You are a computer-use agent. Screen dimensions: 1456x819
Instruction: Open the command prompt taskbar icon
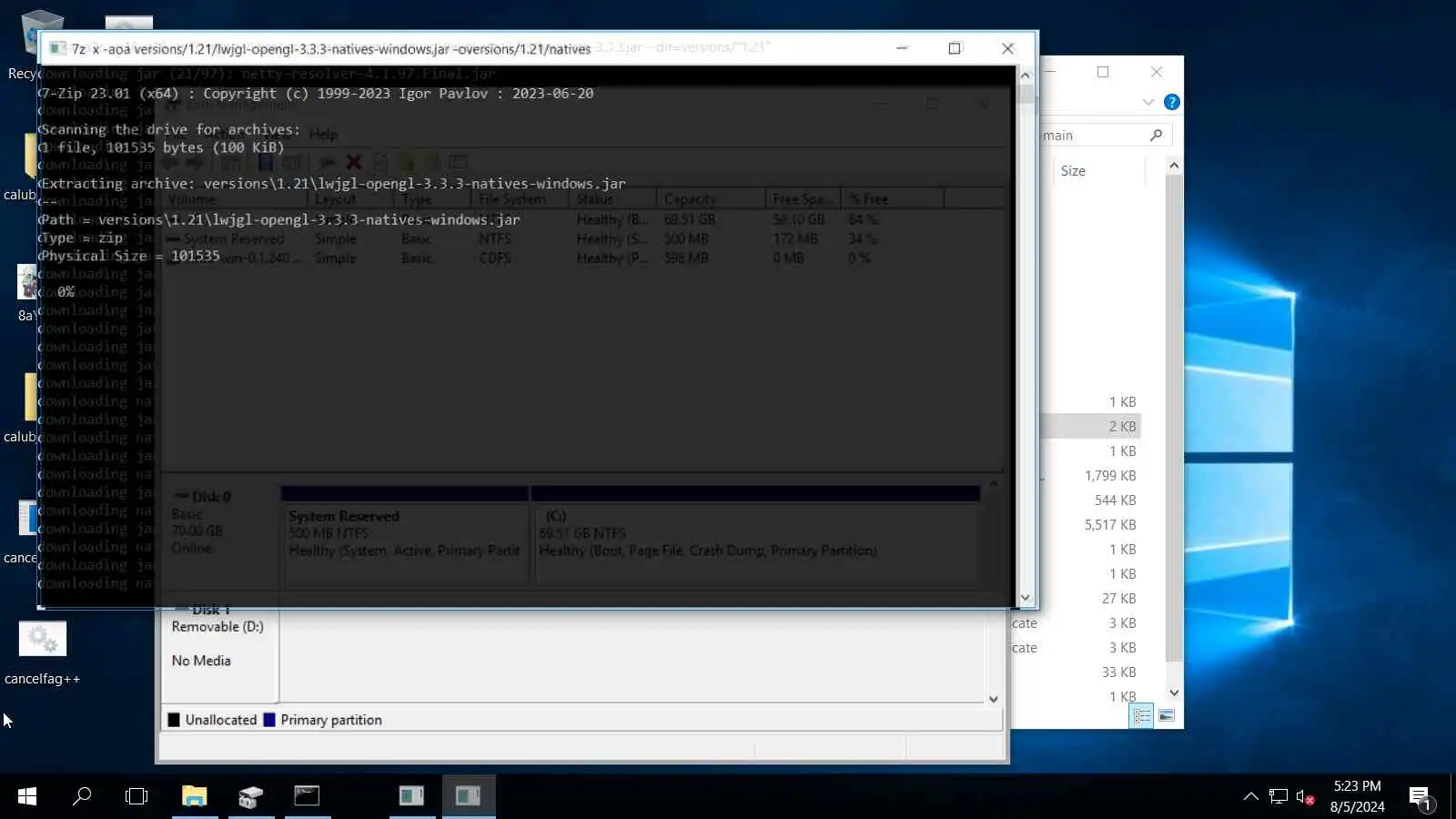click(307, 796)
